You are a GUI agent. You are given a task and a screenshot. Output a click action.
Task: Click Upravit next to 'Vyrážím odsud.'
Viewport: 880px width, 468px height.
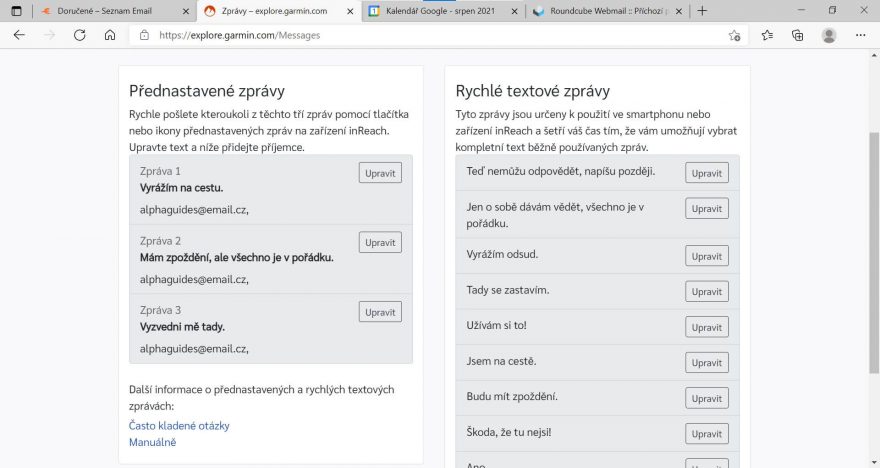point(707,256)
